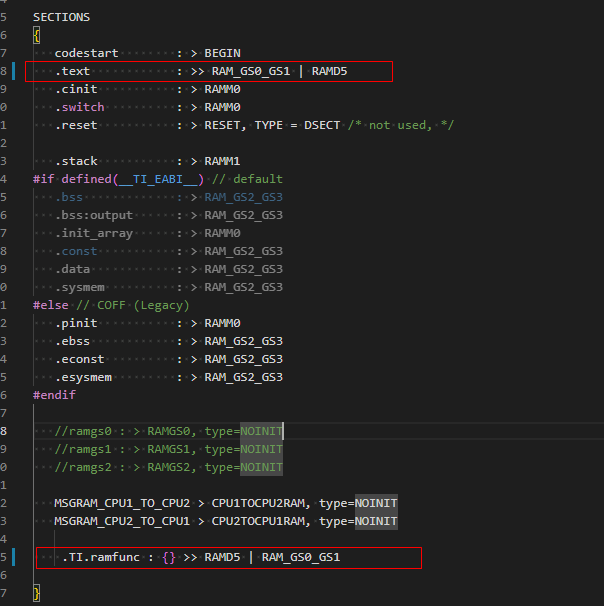Screen dimensions: 604x606
Task: Click CPU2TOCPU1RAM memory name
Action: (258, 521)
